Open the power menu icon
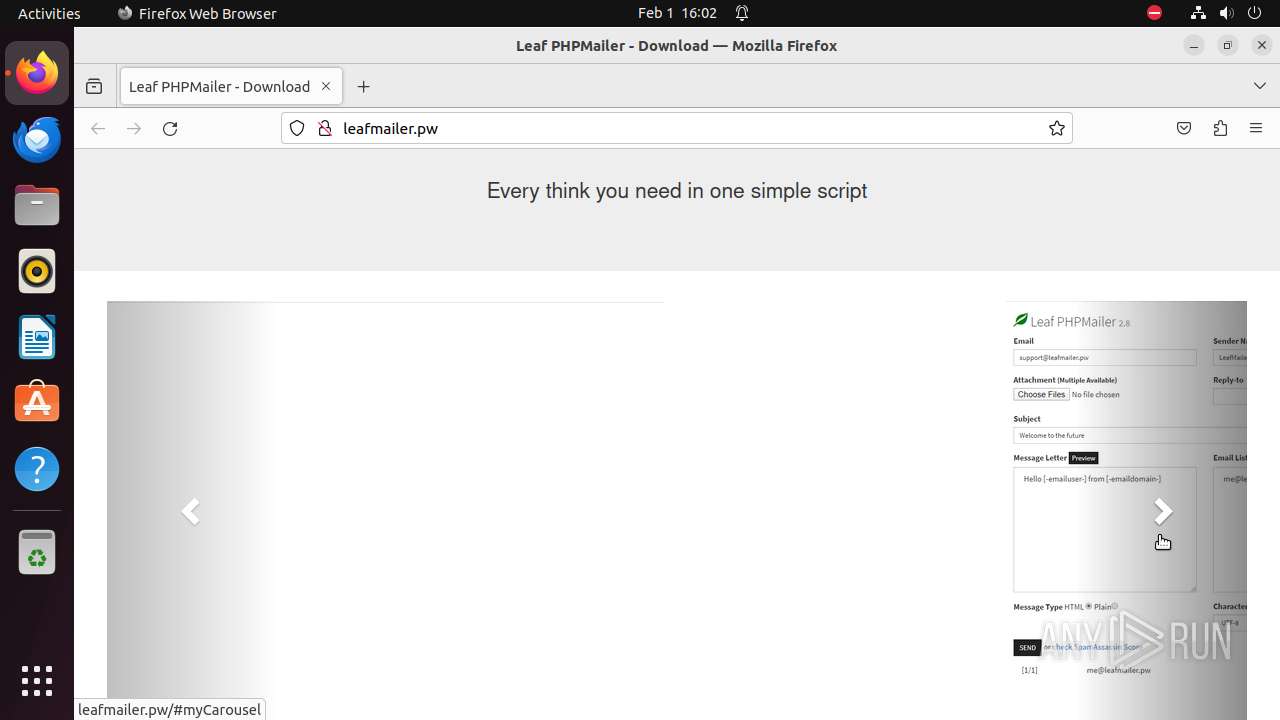The height and width of the screenshot is (720, 1280). coord(1254,13)
